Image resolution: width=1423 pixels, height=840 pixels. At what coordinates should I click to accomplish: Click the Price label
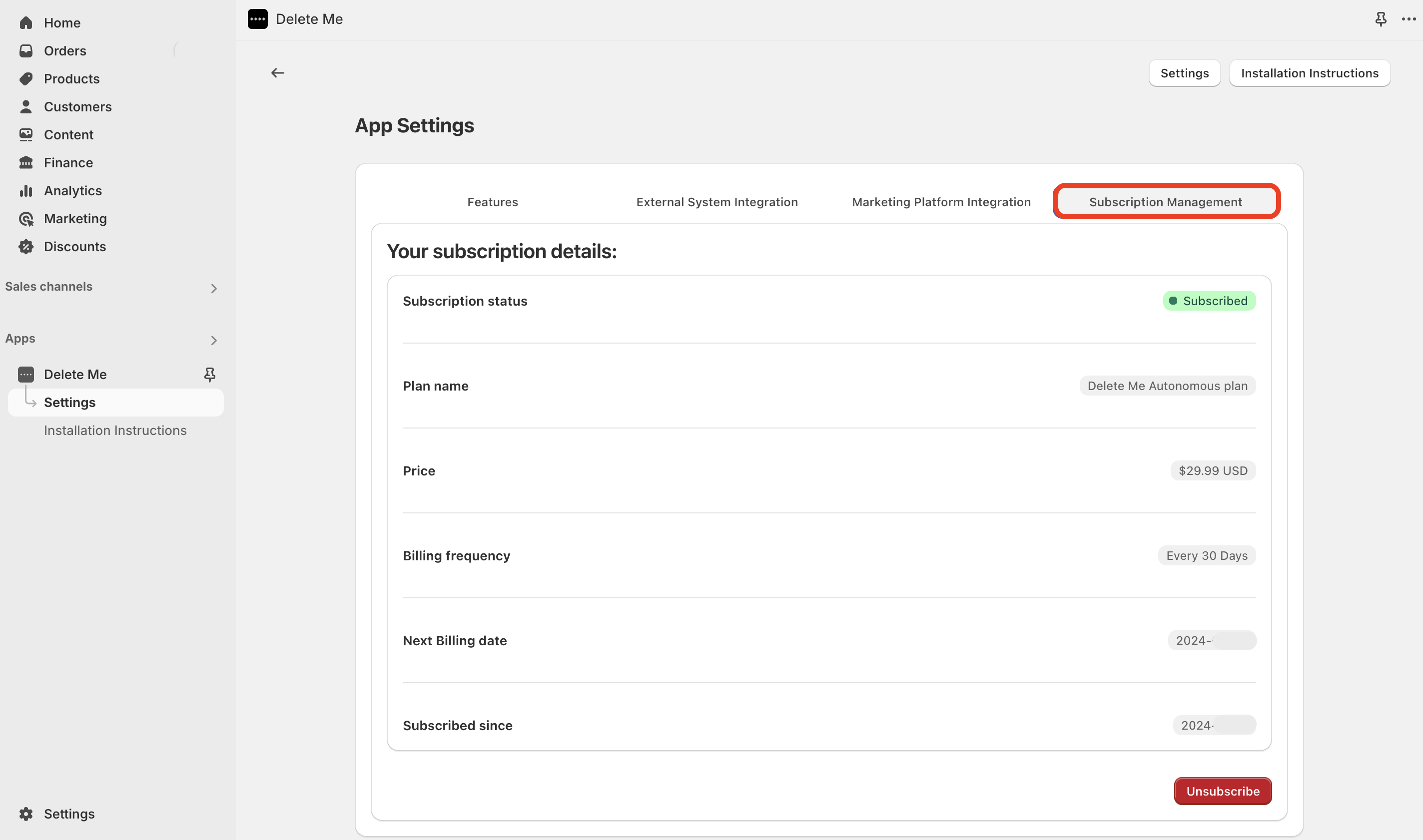(419, 471)
